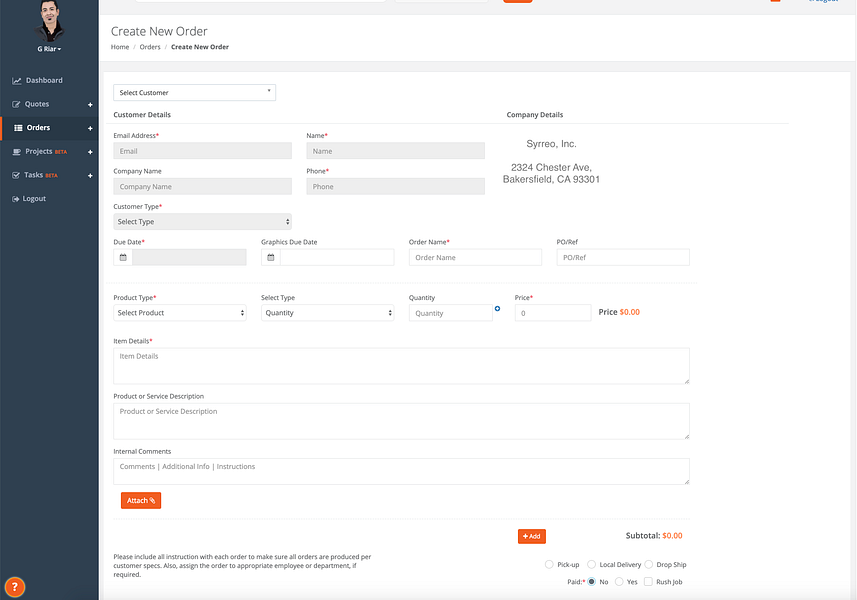Open Quotes in the sidebar
Viewport: 857px width, 600px height.
(37, 104)
